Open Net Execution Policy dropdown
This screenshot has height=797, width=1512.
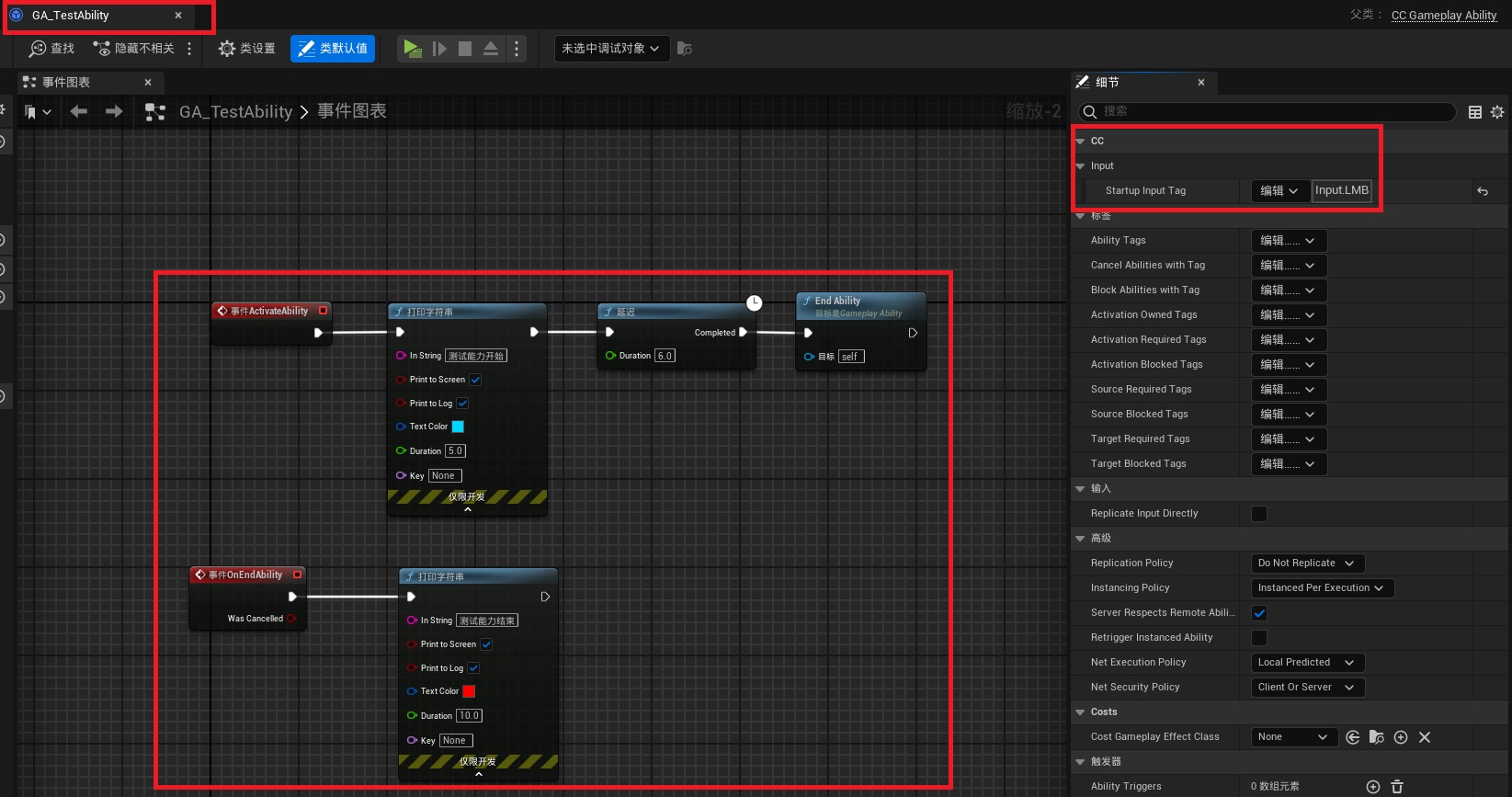click(x=1307, y=663)
